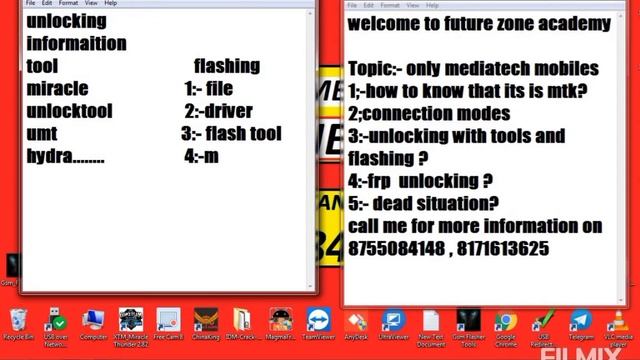Launch VLC media player shortcut
Viewport: 640px width, 360px height.
point(619,327)
